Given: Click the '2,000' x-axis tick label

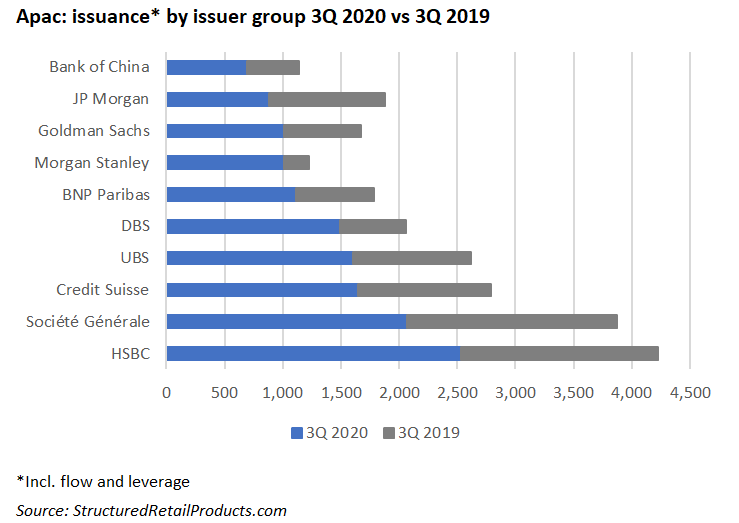Looking at the screenshot, I should 399,392.
